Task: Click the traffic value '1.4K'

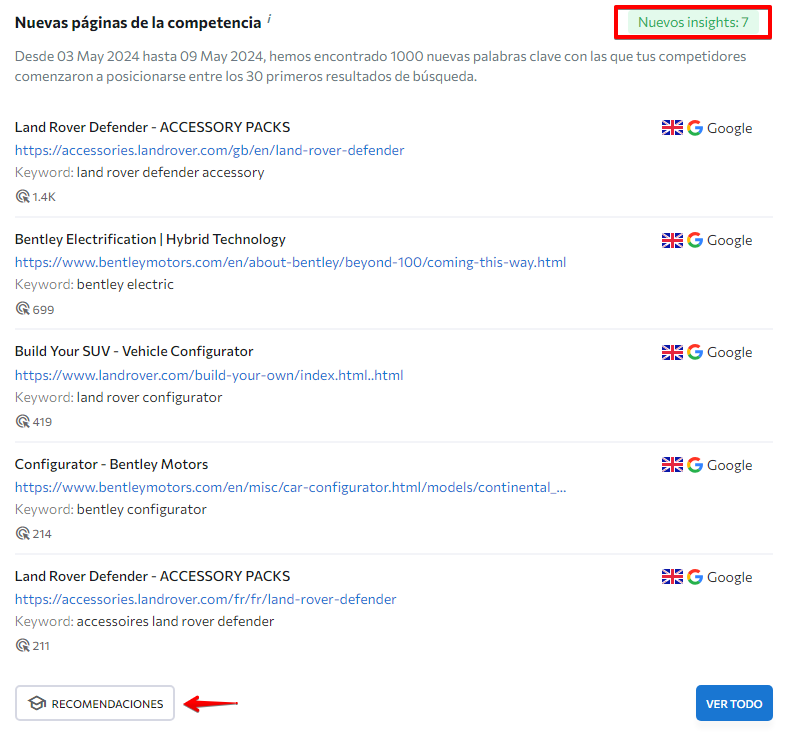Action: click(44, 197)
